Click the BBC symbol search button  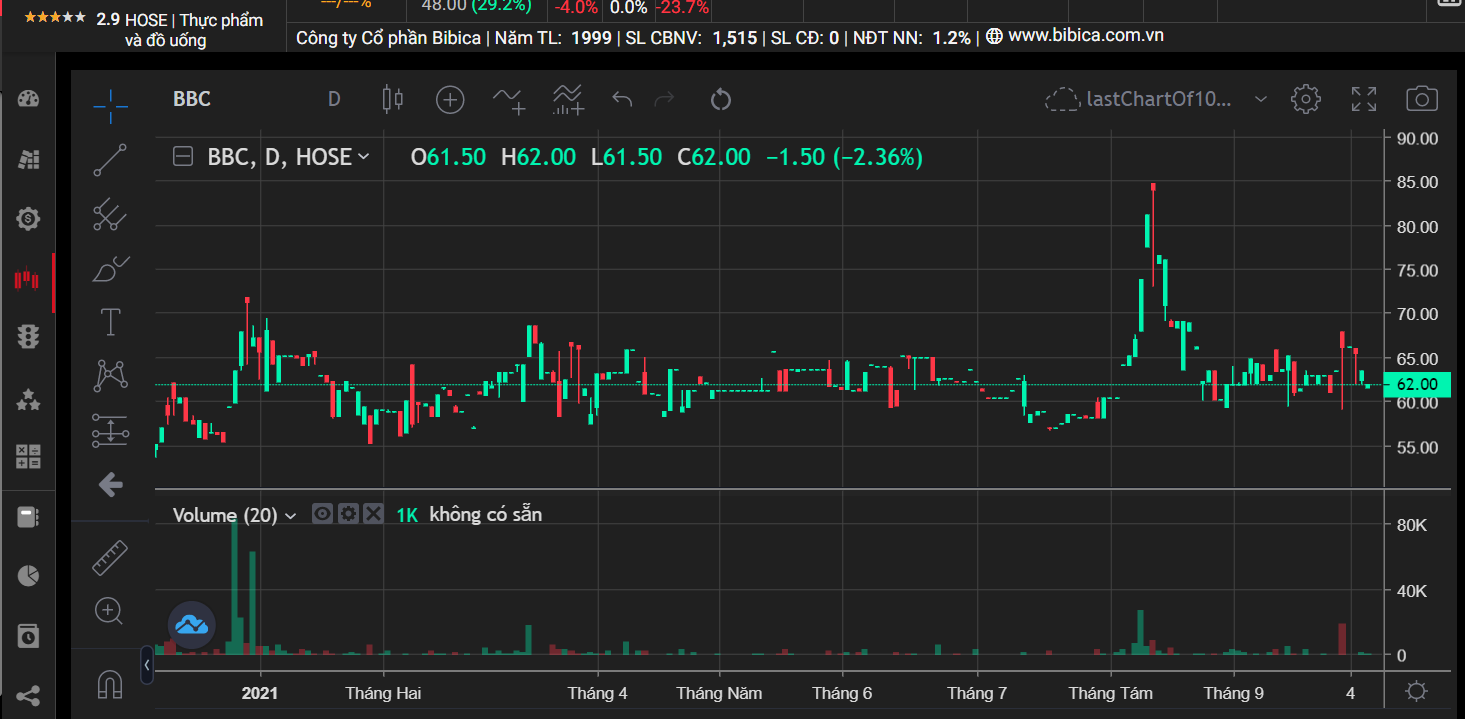pos(192,99)
